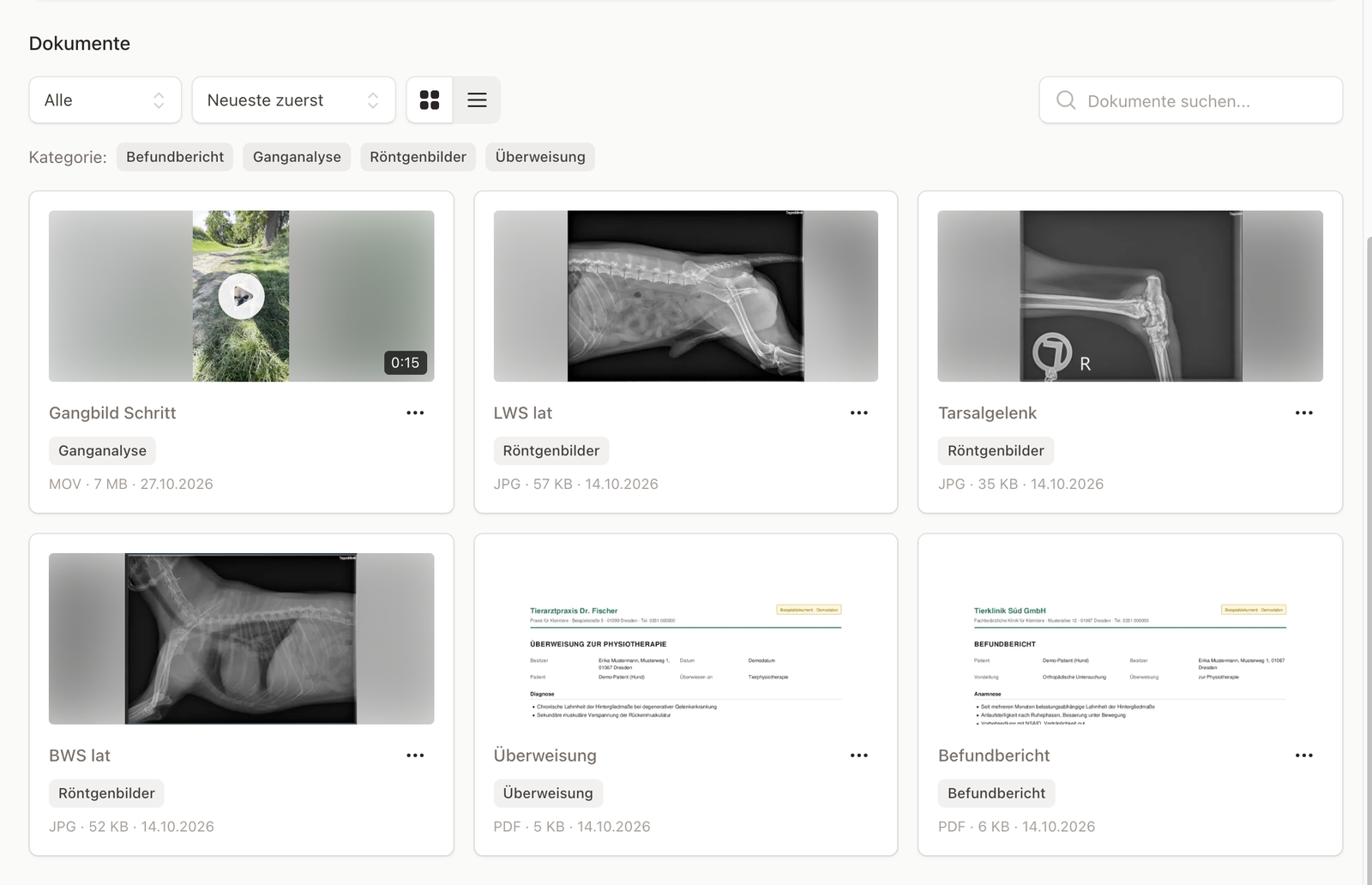The image size is (1372, 885).
Task: Click 'JPG · 52 KB · 14.10.2026' metadata
Action: click(131, 827)
